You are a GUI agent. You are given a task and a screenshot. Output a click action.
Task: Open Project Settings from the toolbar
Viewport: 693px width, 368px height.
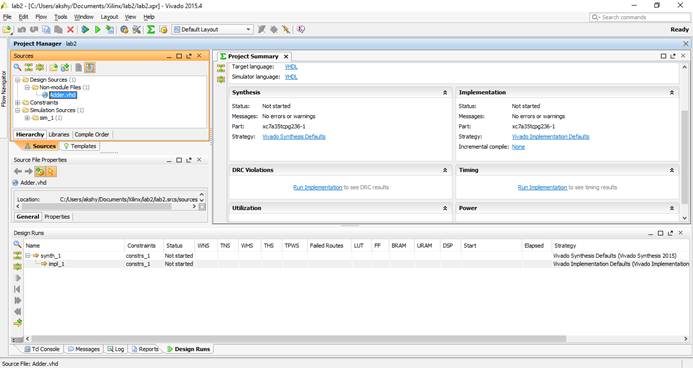pos(124,30)
